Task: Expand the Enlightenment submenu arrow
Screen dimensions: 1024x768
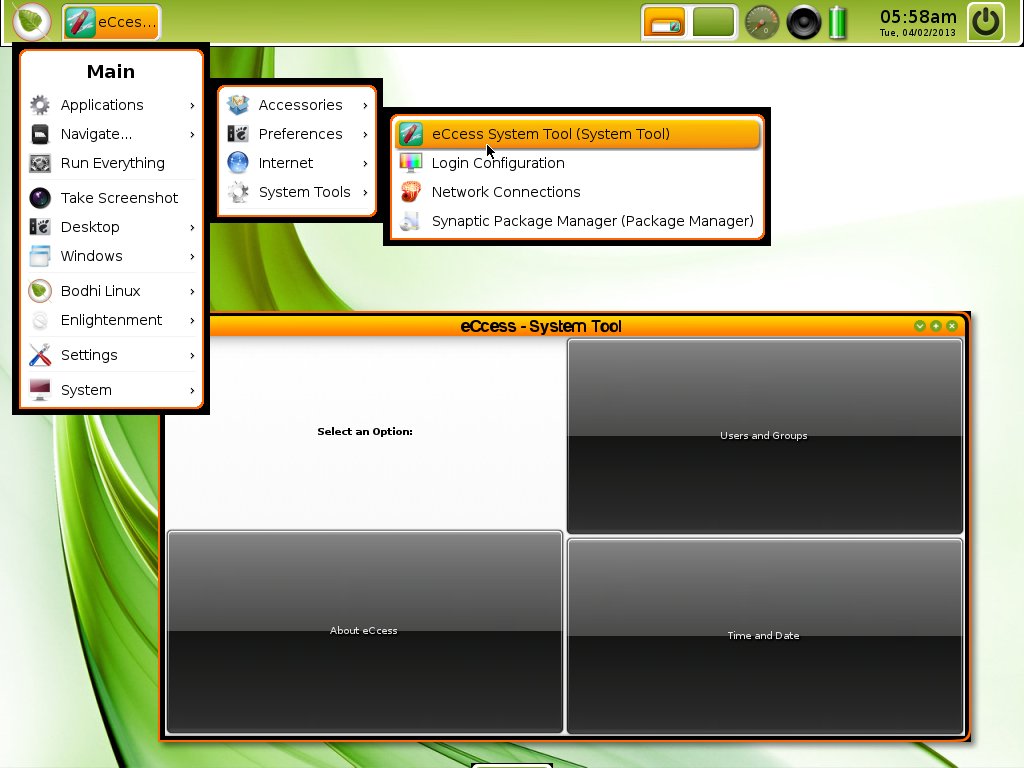Action: pyautogui.click(x=192, y=321)
